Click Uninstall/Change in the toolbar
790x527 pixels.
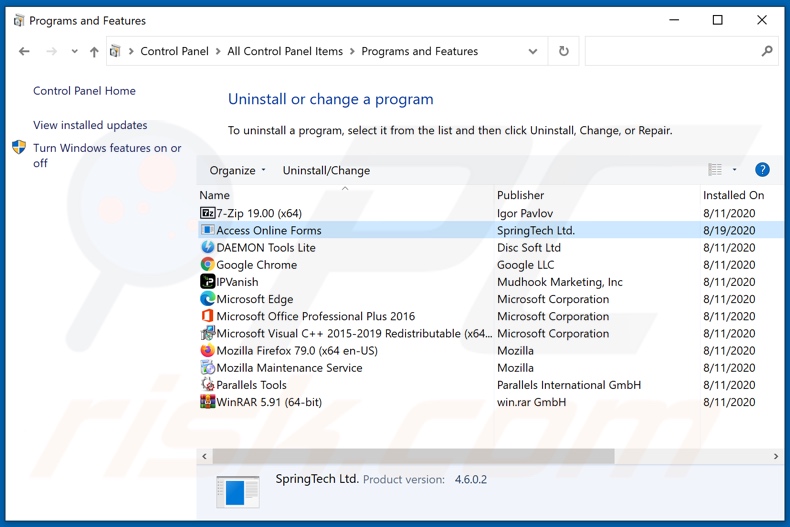pyautogui.click(x=326, y=170)
